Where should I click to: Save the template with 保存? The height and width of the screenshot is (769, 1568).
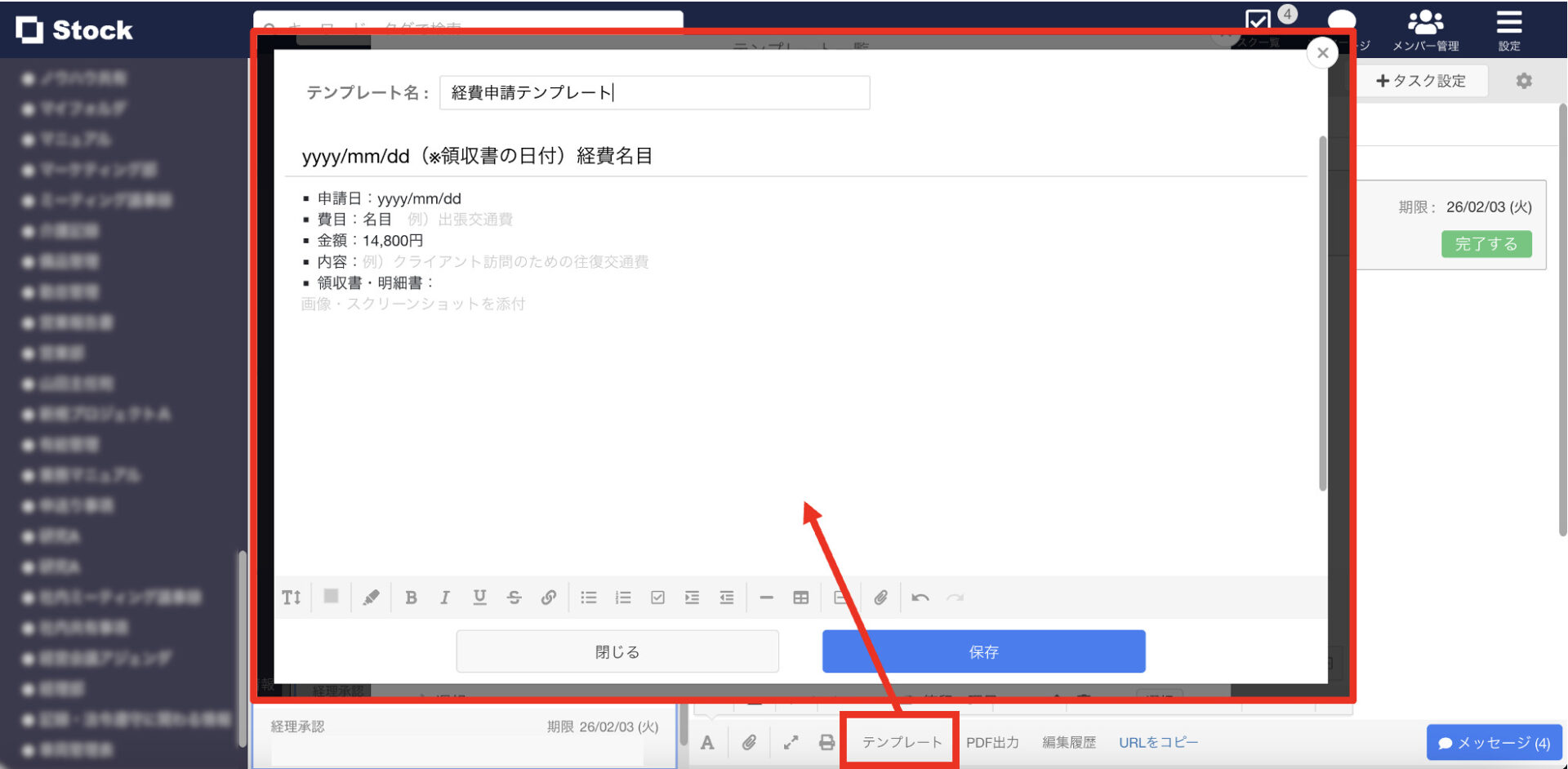983,651
